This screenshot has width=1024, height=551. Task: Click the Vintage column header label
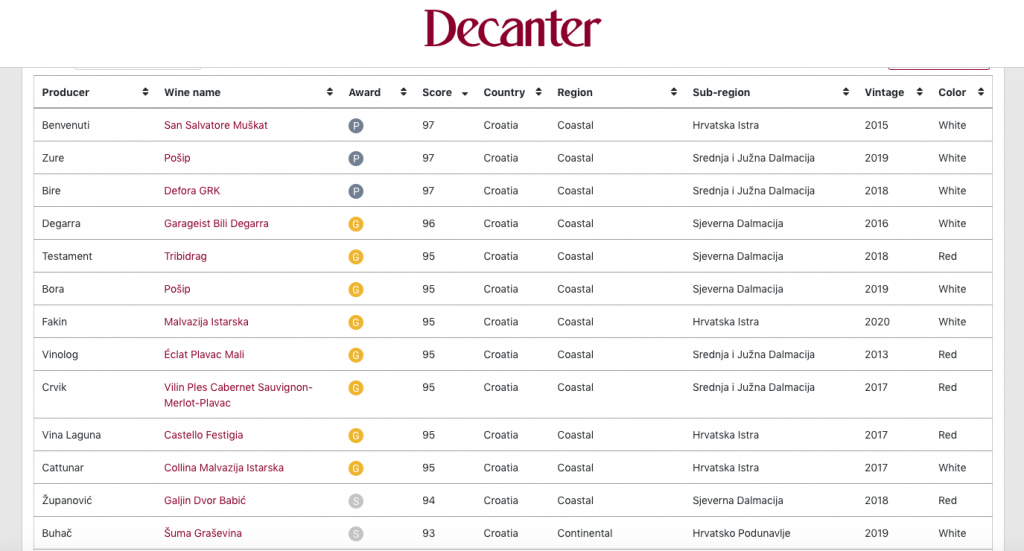tap(884, 92)
